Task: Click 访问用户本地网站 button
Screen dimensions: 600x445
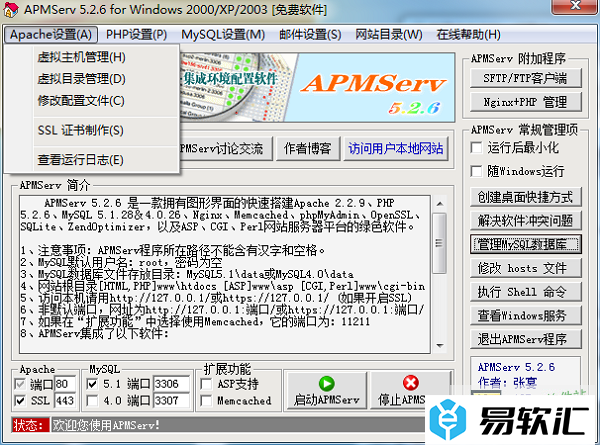Action: pyautogui.click(x=396, y=148)
